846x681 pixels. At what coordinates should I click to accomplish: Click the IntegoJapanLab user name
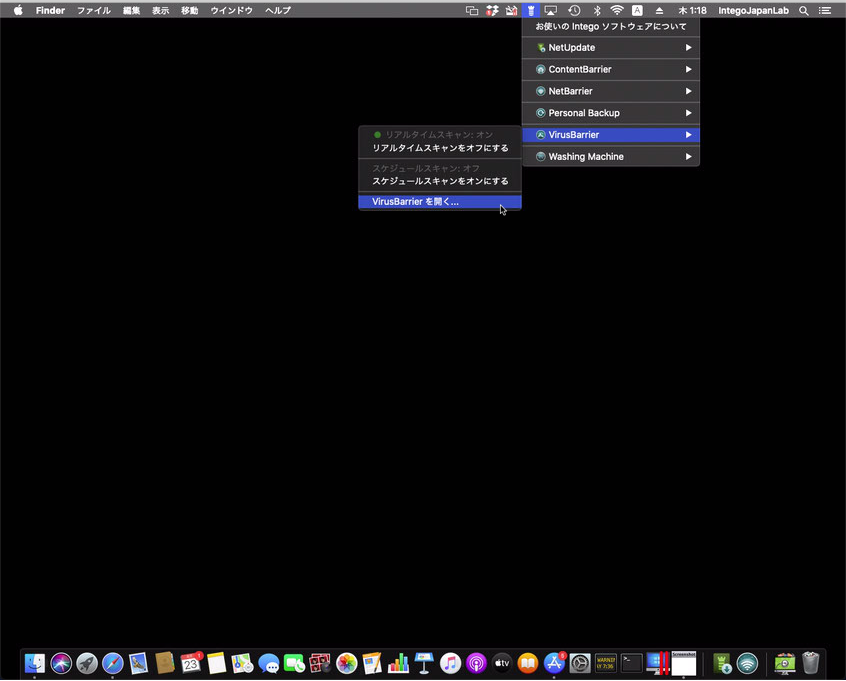point(753,10)
